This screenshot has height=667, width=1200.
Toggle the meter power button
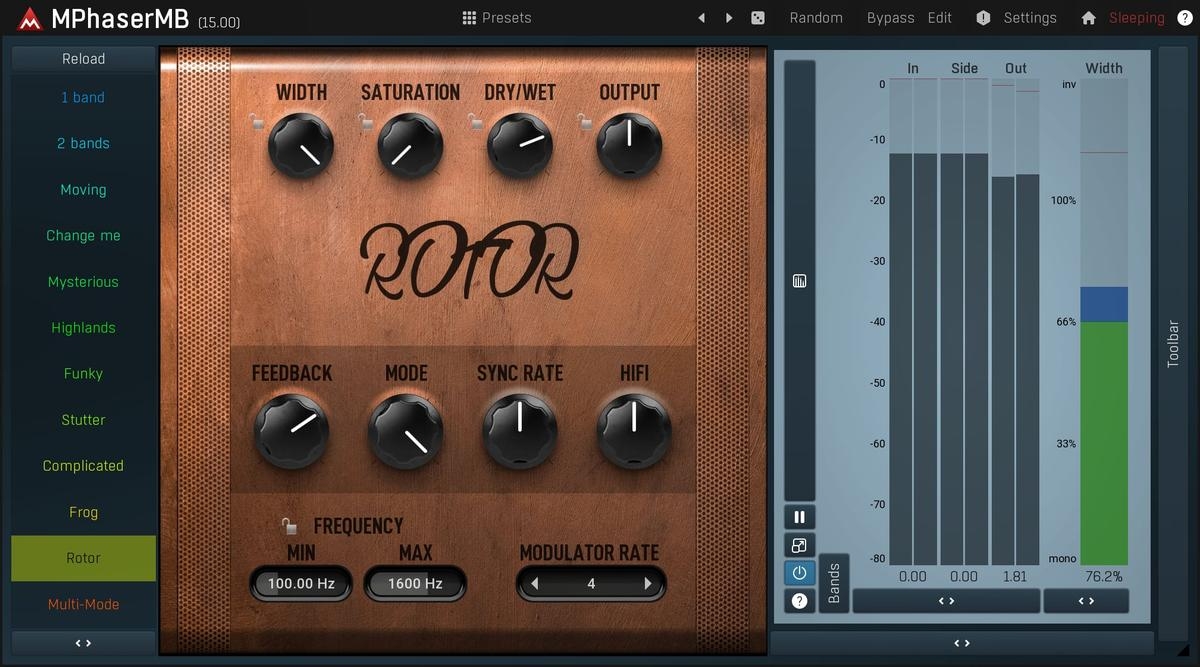tap(799, 573)
